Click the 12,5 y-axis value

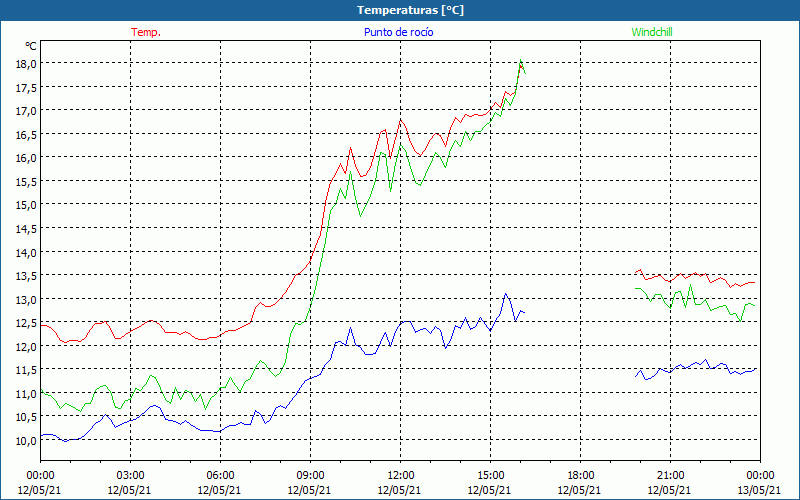click(26, 323)
